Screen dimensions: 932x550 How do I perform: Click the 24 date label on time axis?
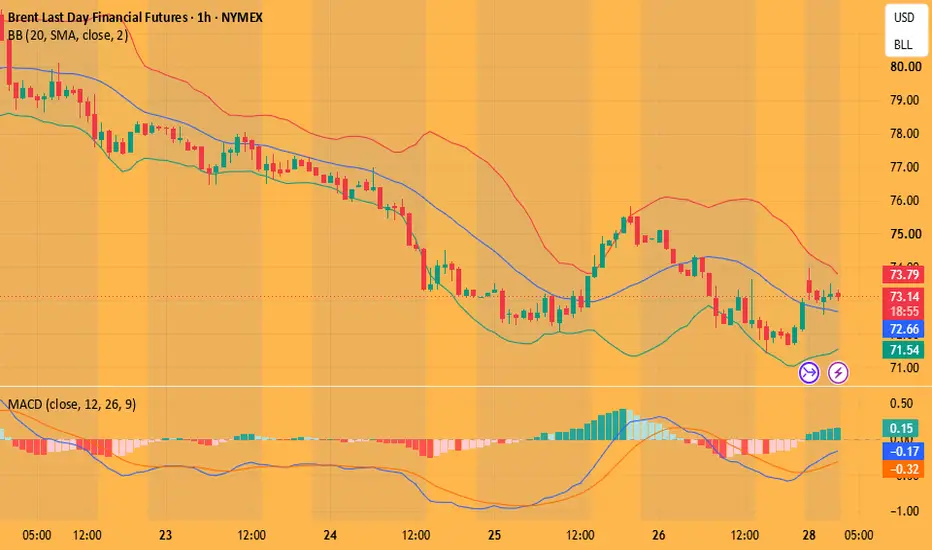click(330, 535)
